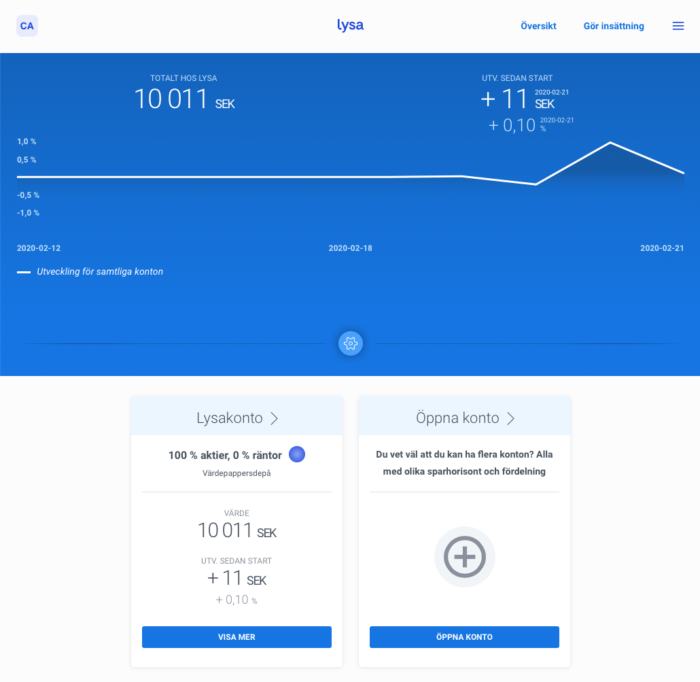Click the plus circle icon to add account
Viewport: 700px width, 682px height.
[x=464, y=557]
